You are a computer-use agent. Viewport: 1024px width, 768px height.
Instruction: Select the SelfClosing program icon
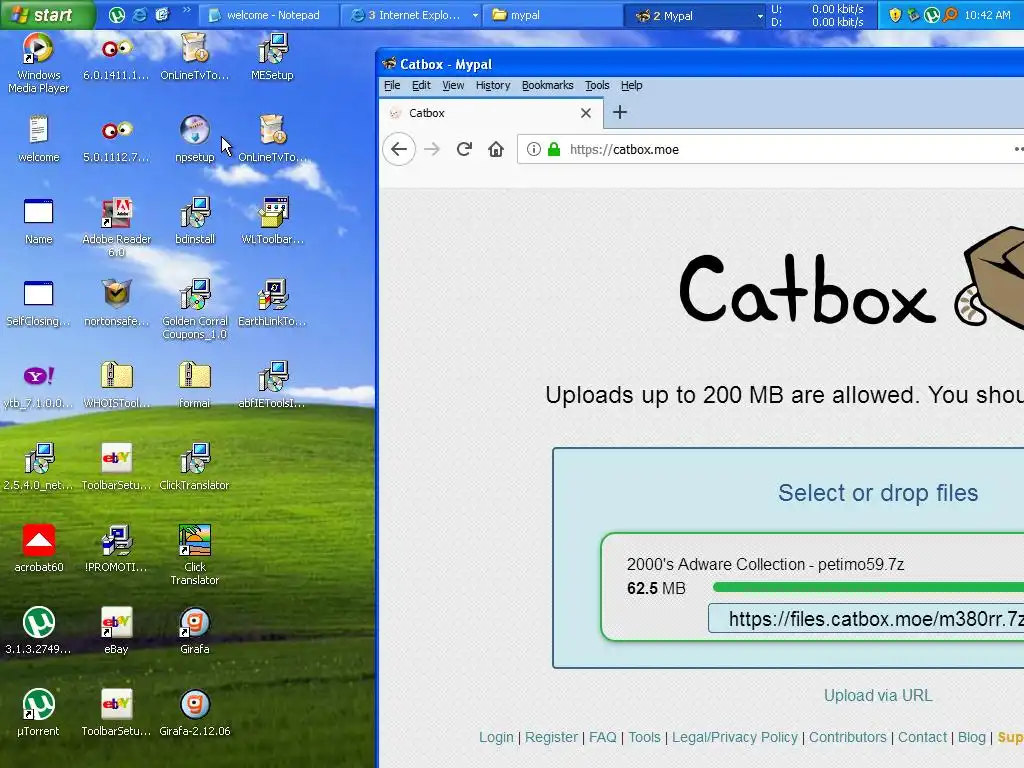(38, 302)
